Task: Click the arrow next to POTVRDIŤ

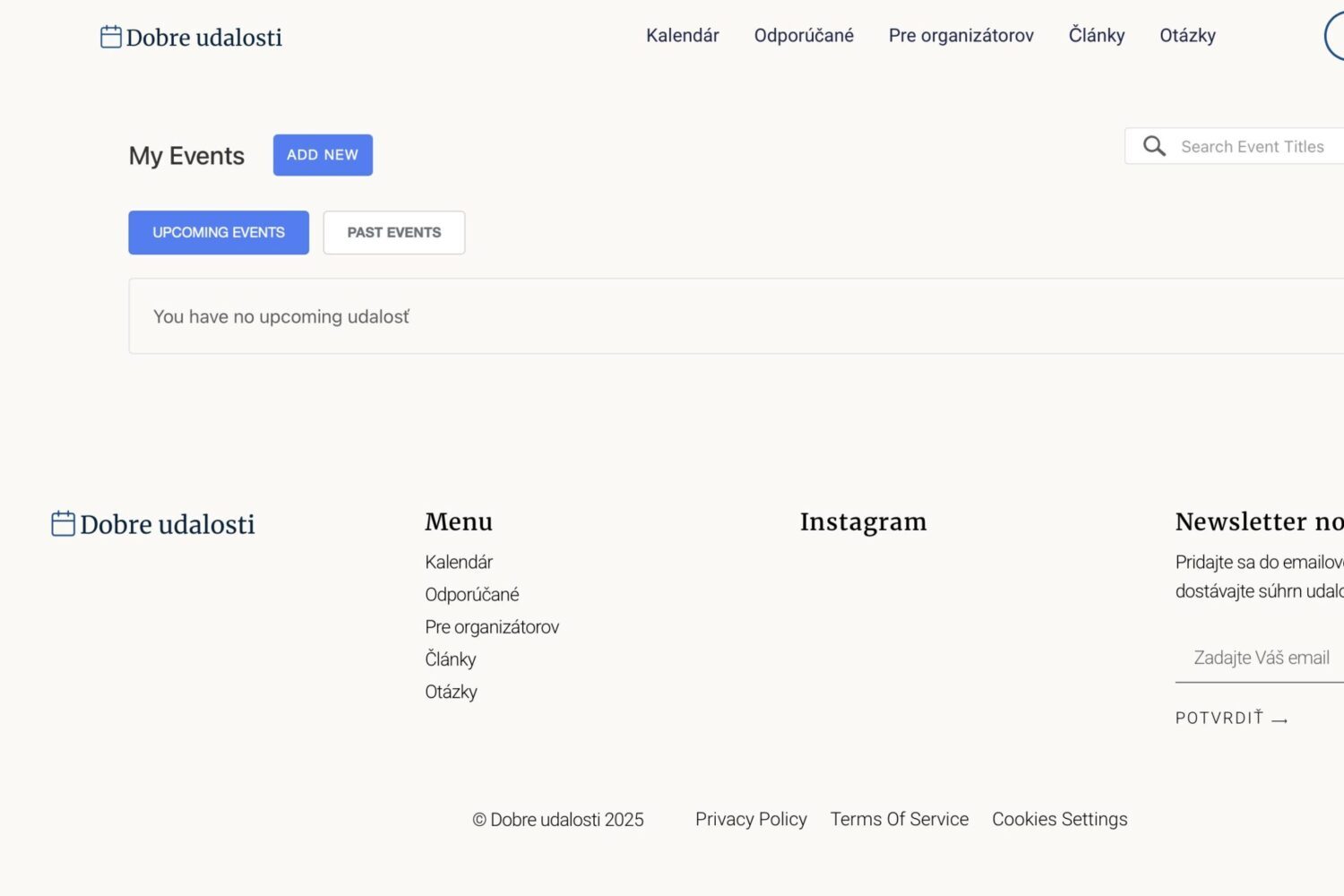Action: 1279,719
